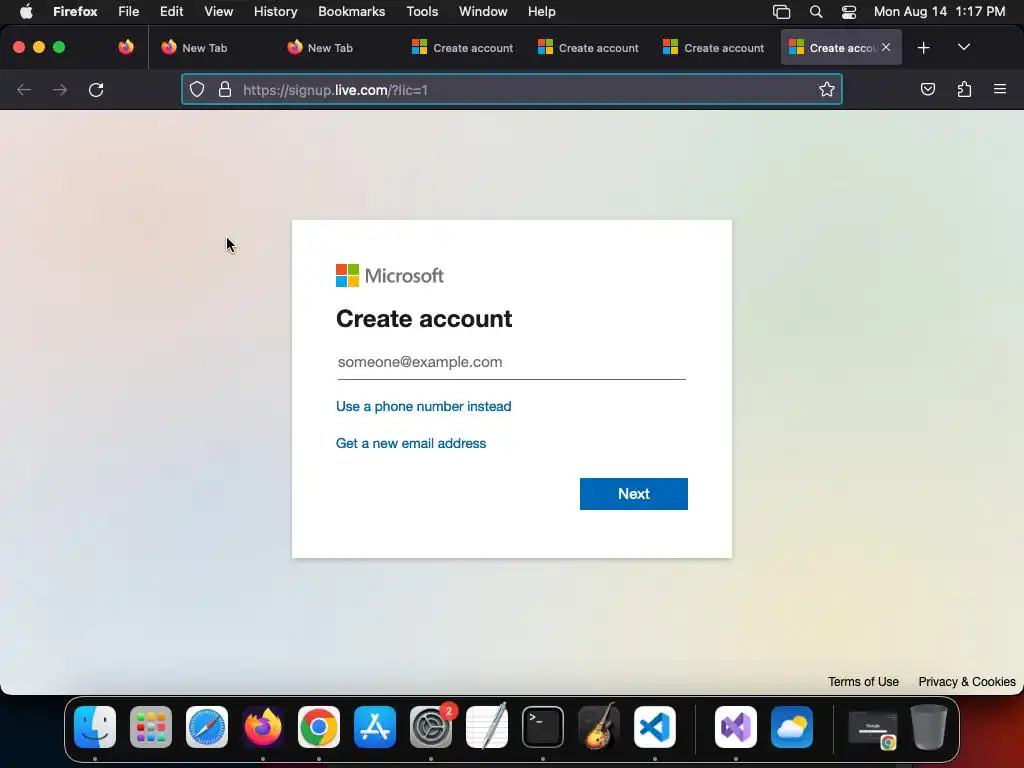View site security lock info
This screenshot has width=1024, height=768.
[x=225, y=89]
